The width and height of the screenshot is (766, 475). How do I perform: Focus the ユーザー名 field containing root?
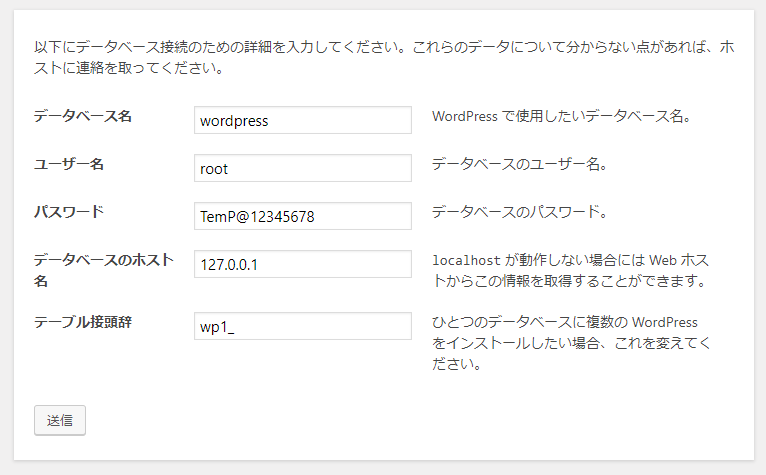pyautogui.click(x=302, y=168)
